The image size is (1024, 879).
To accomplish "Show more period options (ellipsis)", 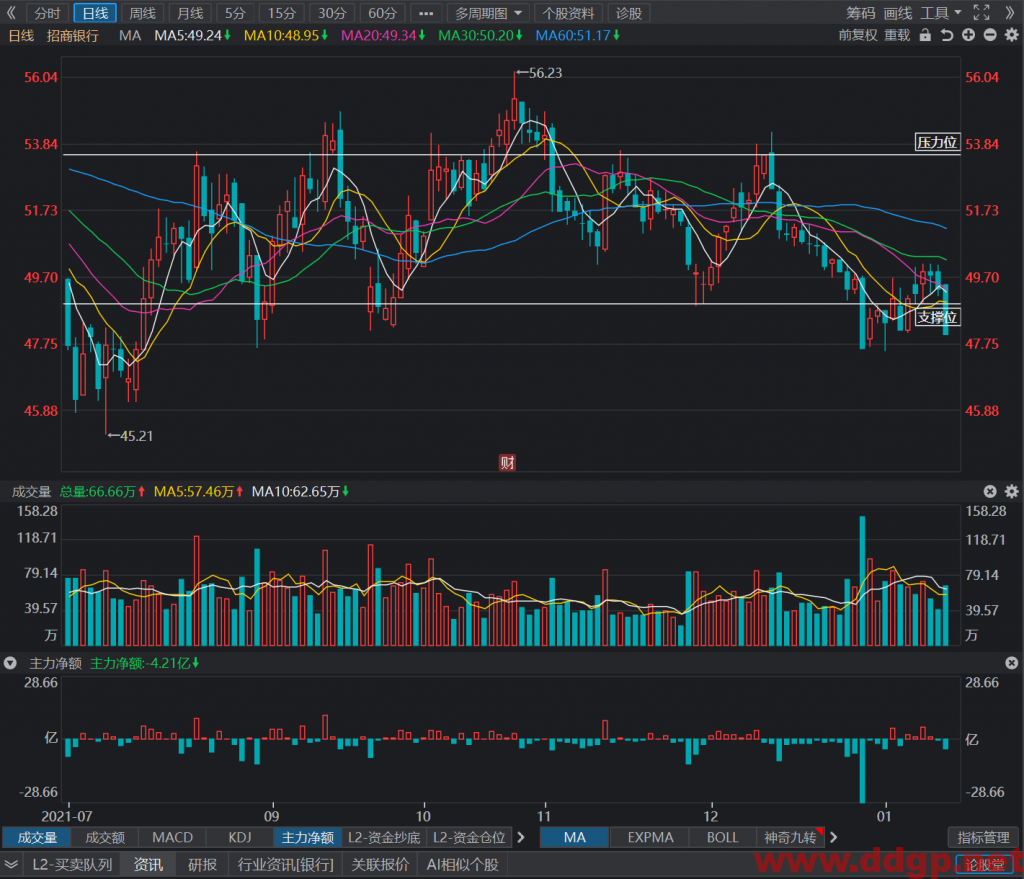I will (x=426, y=13).
